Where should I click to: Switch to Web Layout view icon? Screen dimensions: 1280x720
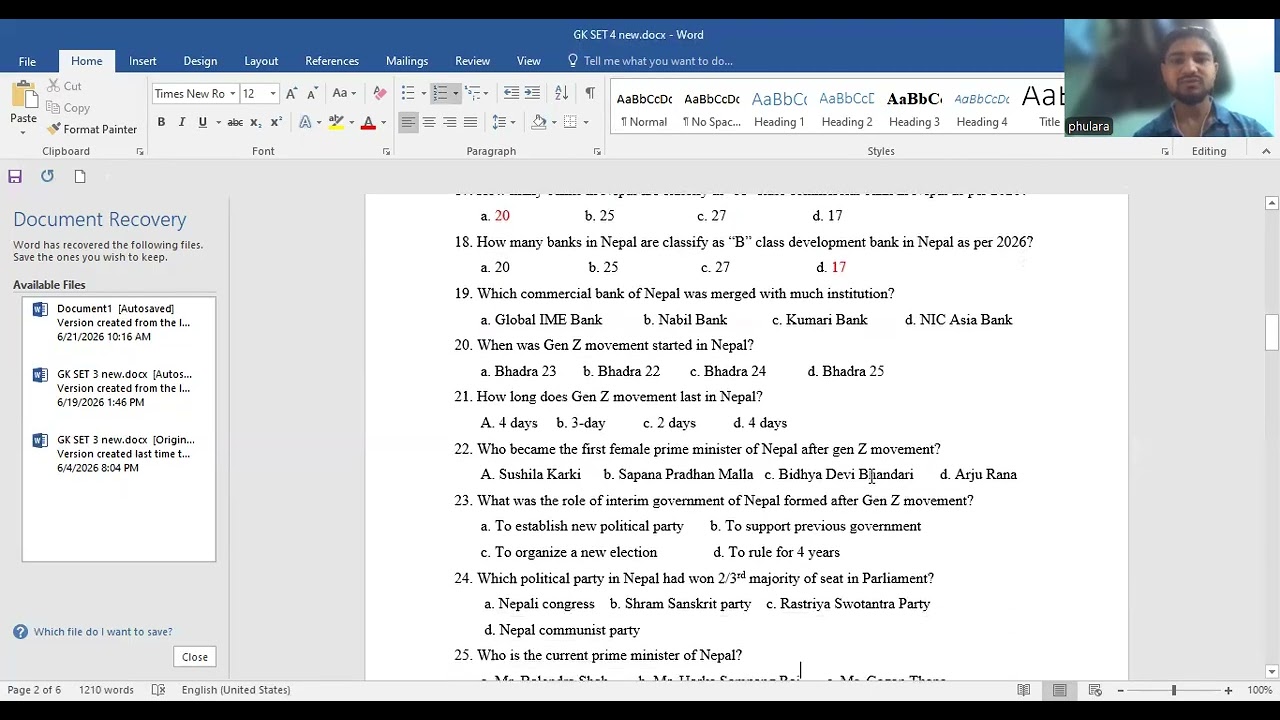coord(1095,690)
